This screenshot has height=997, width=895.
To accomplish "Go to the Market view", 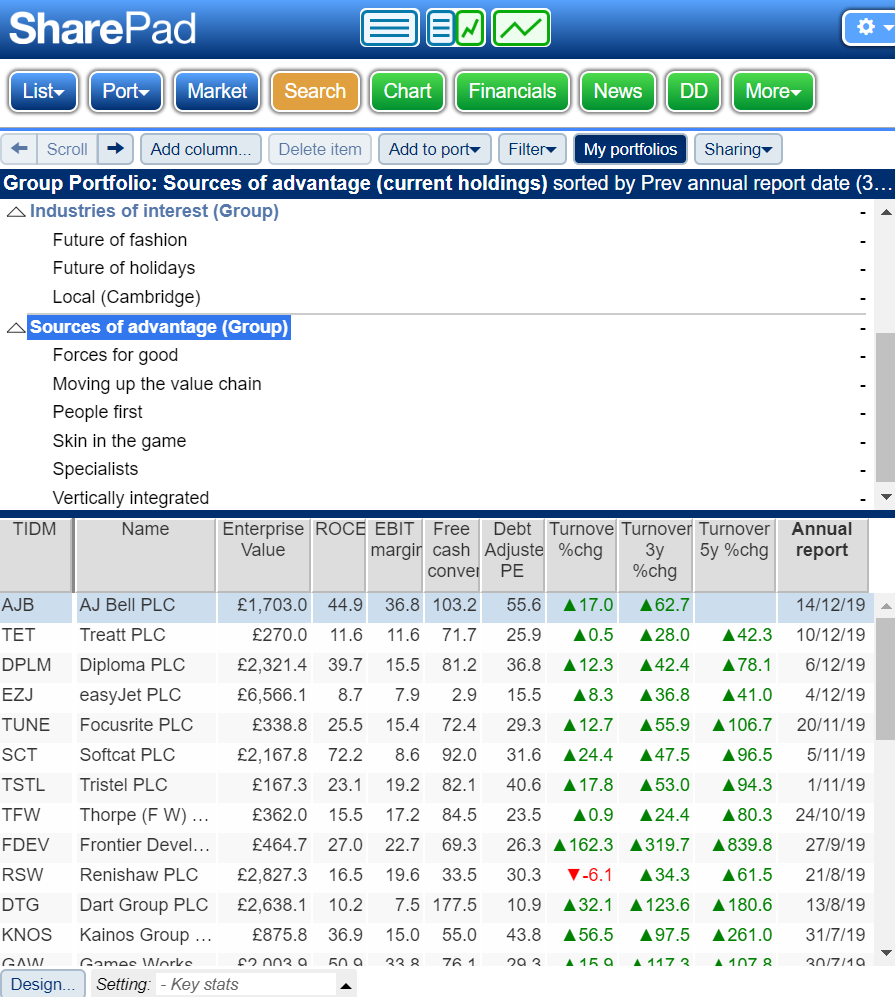I will click(x=217, y=91).
